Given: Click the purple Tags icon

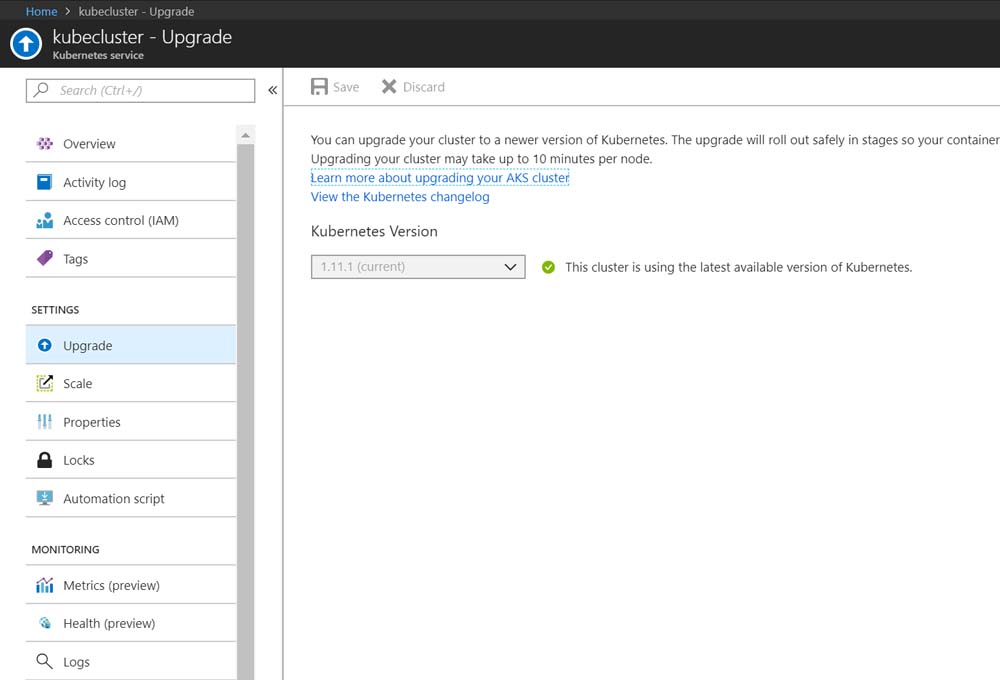Looking at the screenshot, I should pyautogui.click(x=45, y=259).
